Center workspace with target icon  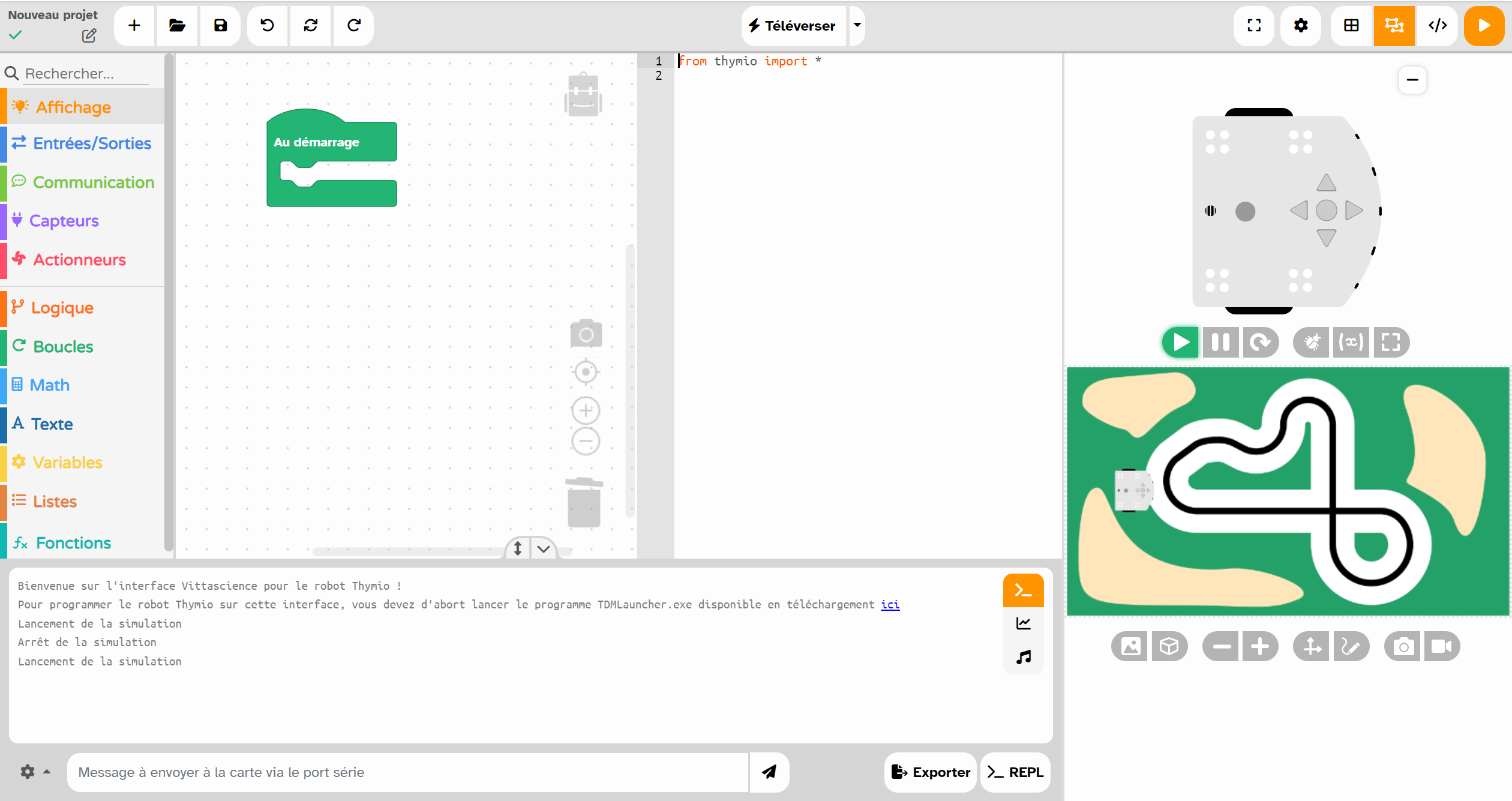[x=586, y=372]
